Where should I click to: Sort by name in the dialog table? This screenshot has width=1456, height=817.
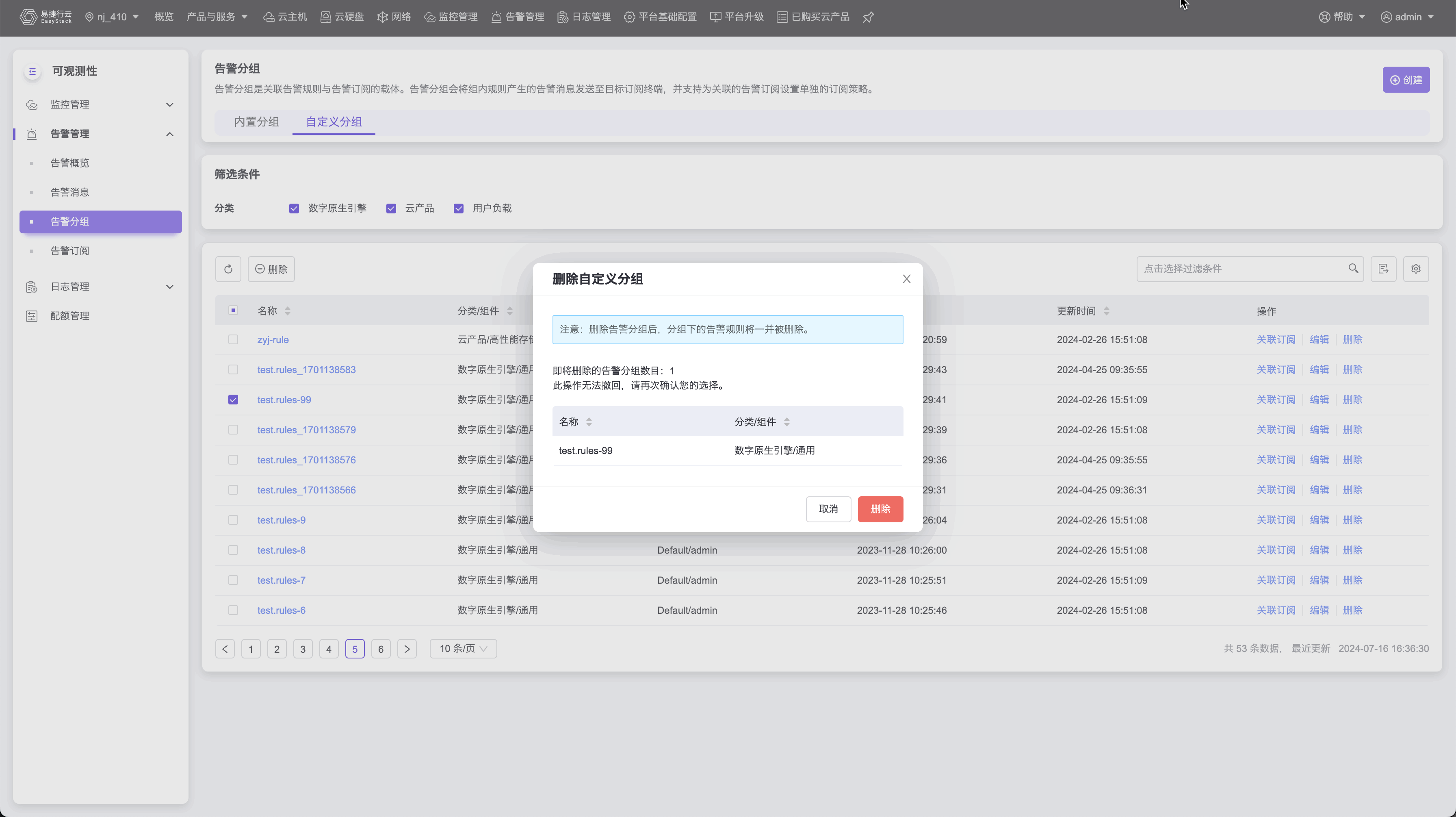pos(589,422)
